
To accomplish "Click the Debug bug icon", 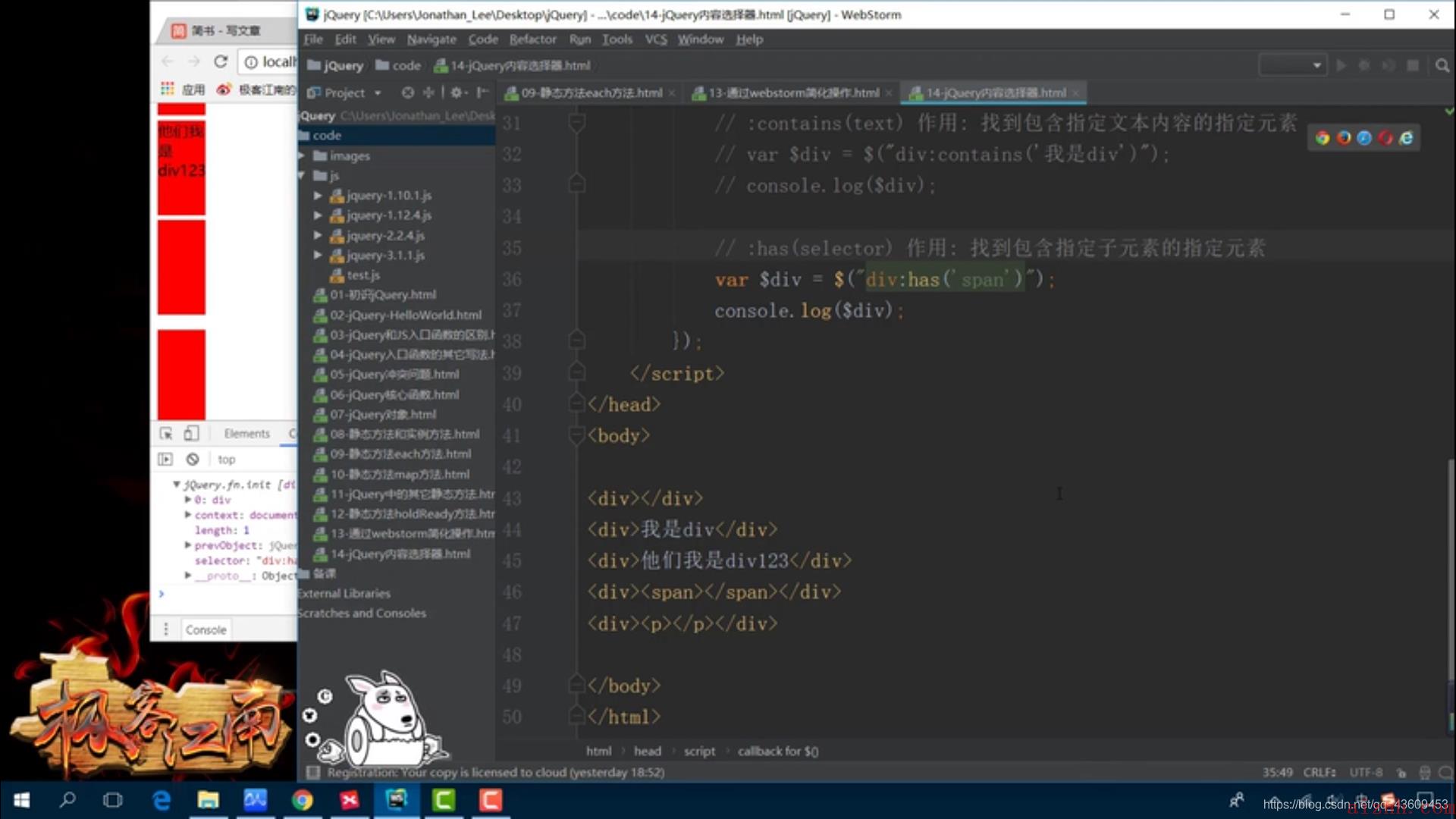I will tap(1364, 65).
